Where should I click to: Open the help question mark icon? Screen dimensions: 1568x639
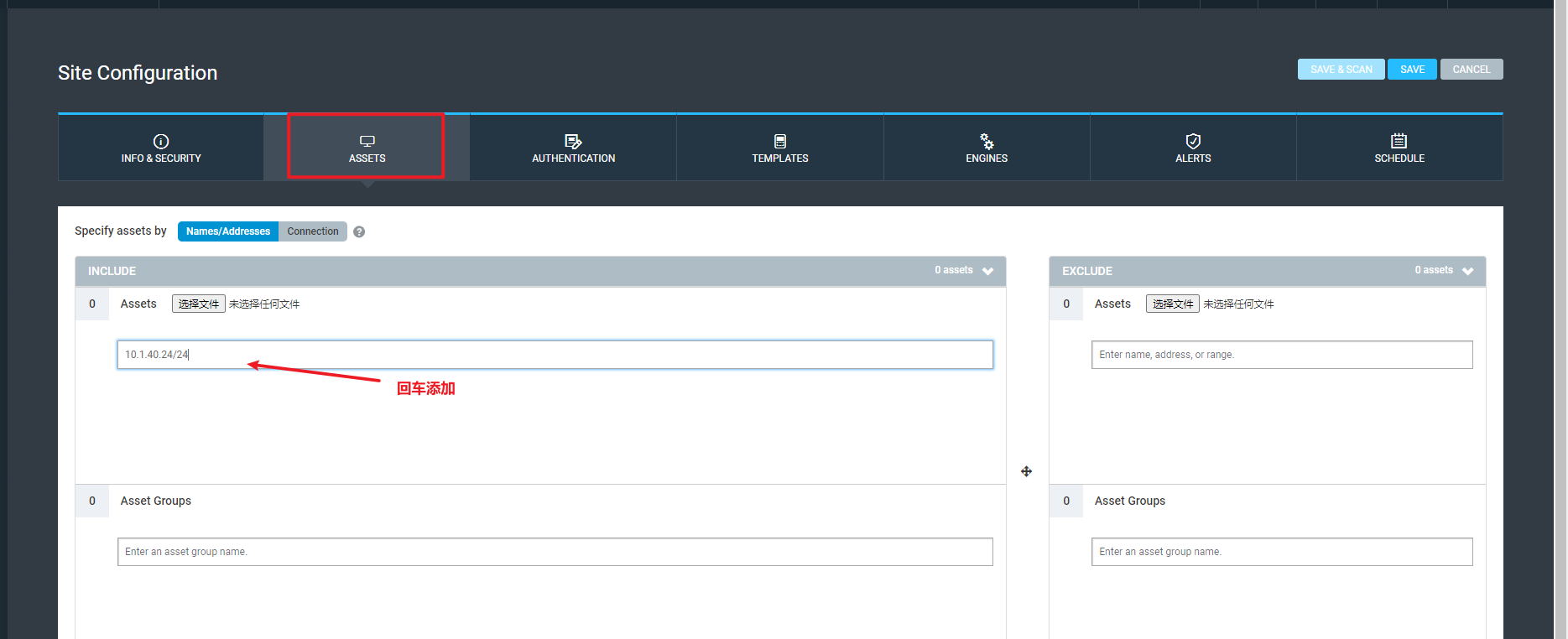(359, 232)
